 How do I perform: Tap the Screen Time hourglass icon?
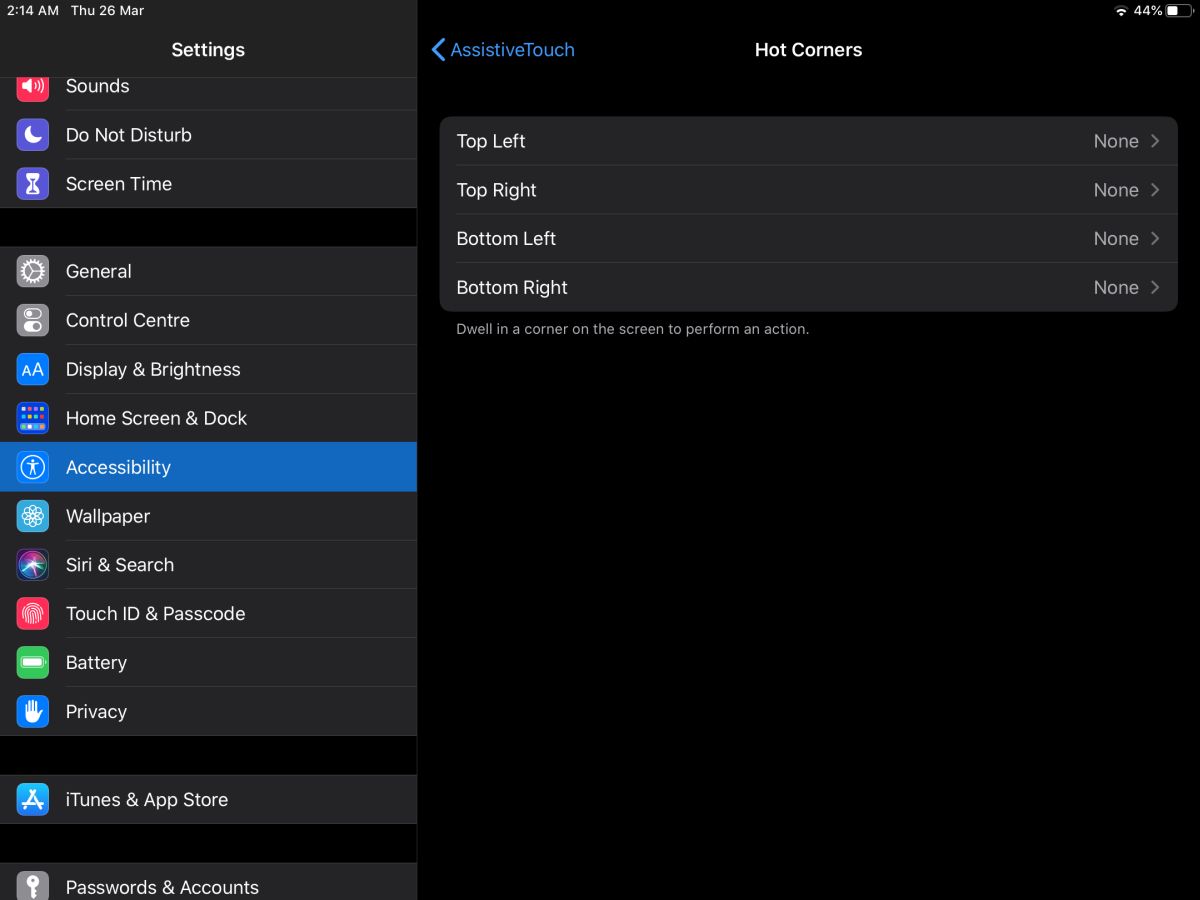pyautogui.click(x=33, y=184)
